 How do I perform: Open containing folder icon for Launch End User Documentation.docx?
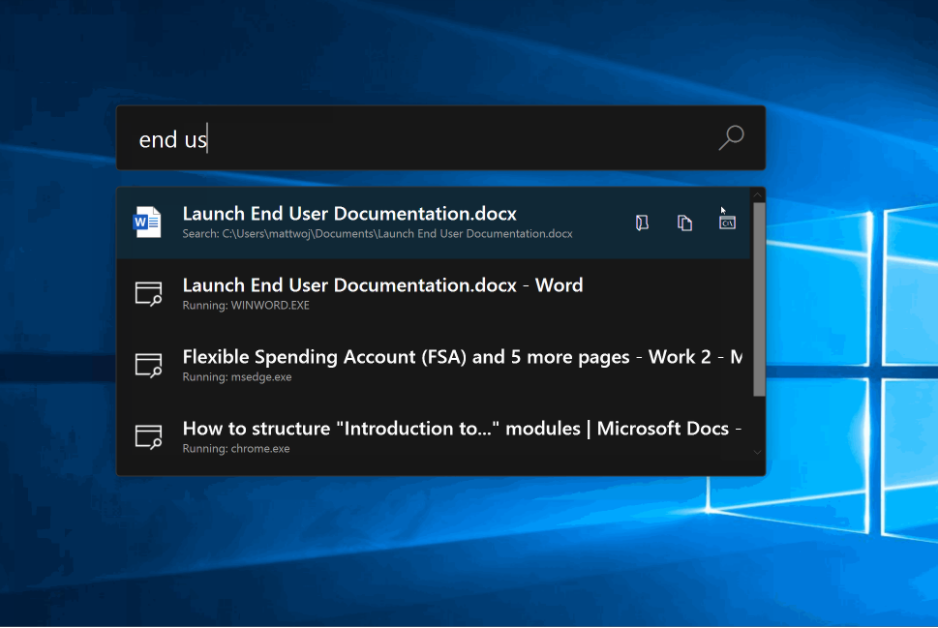pos(642,223)
